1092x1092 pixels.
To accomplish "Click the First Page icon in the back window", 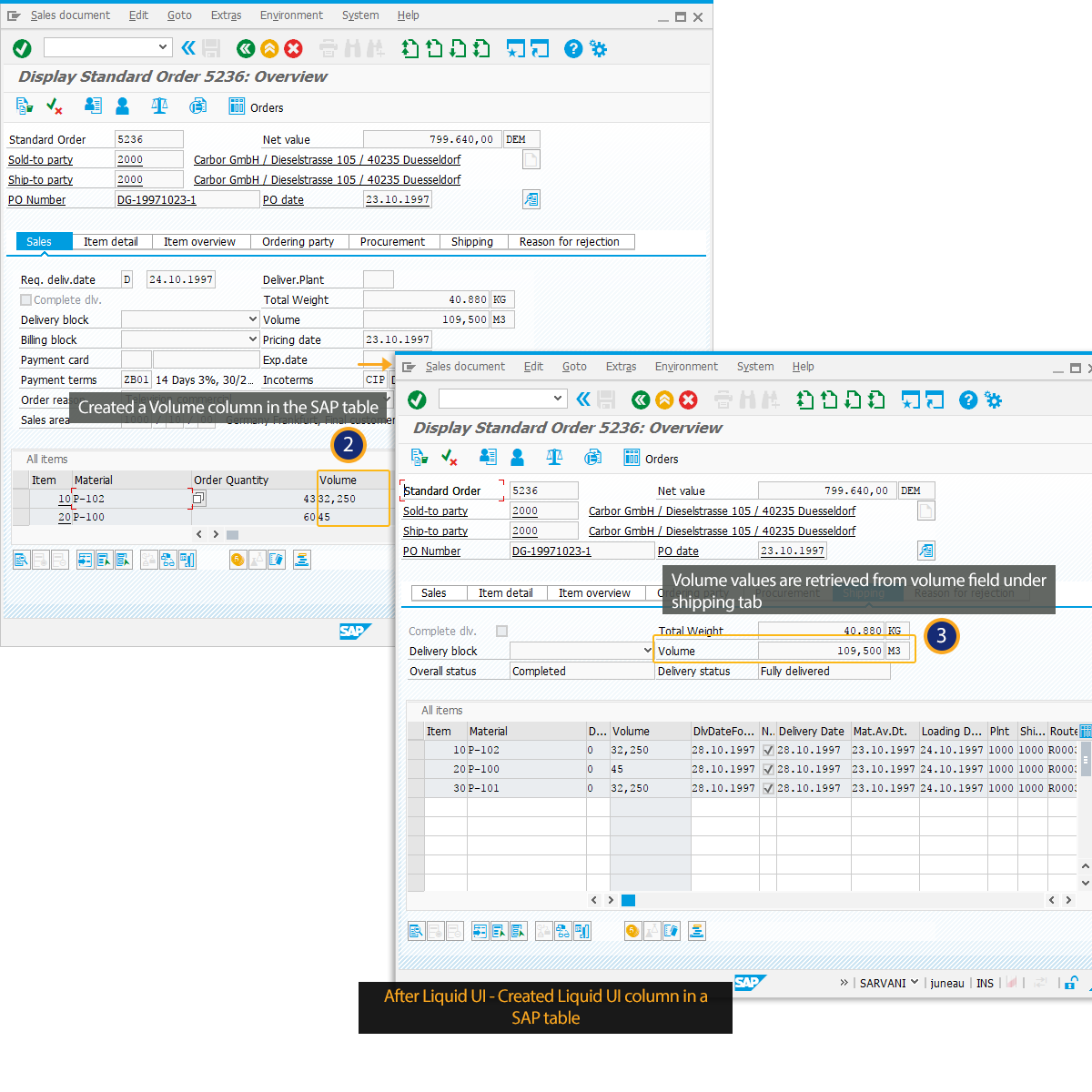I will click(x=410, y=48).
